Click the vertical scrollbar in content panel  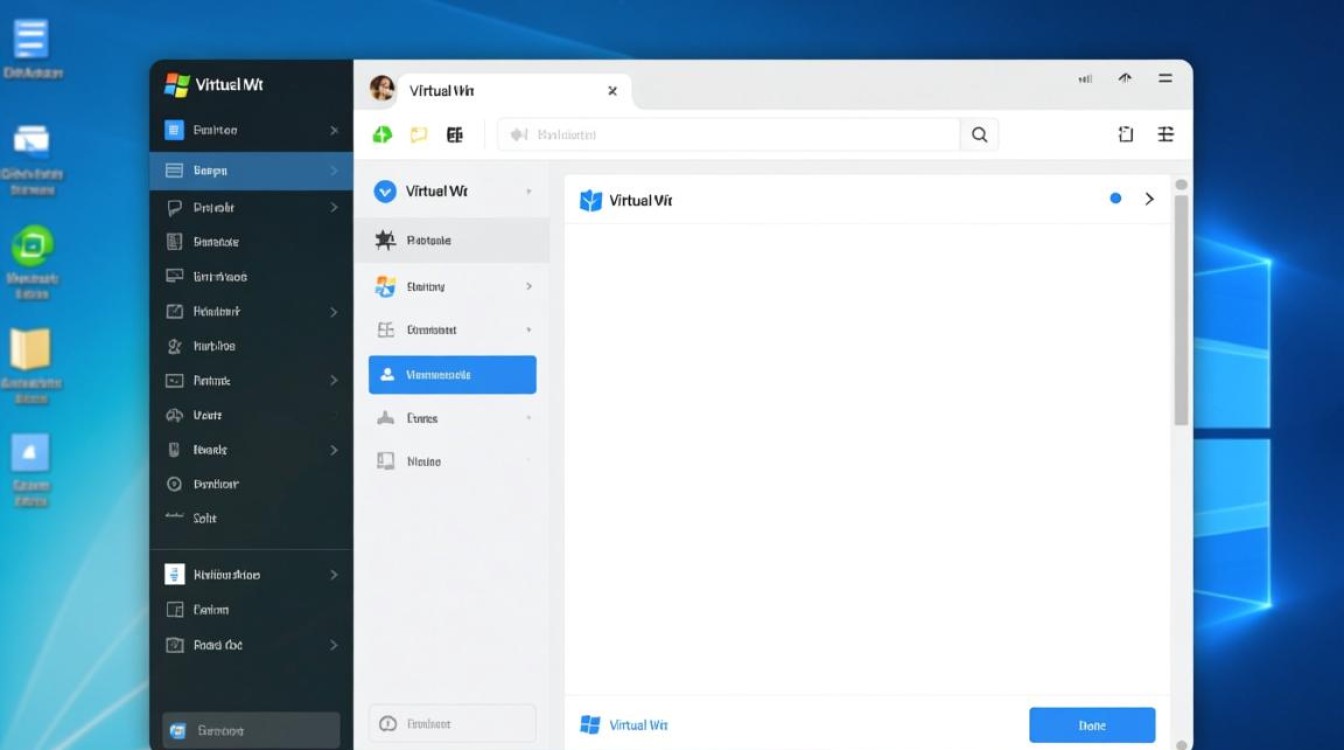[x=1181, y=310]
